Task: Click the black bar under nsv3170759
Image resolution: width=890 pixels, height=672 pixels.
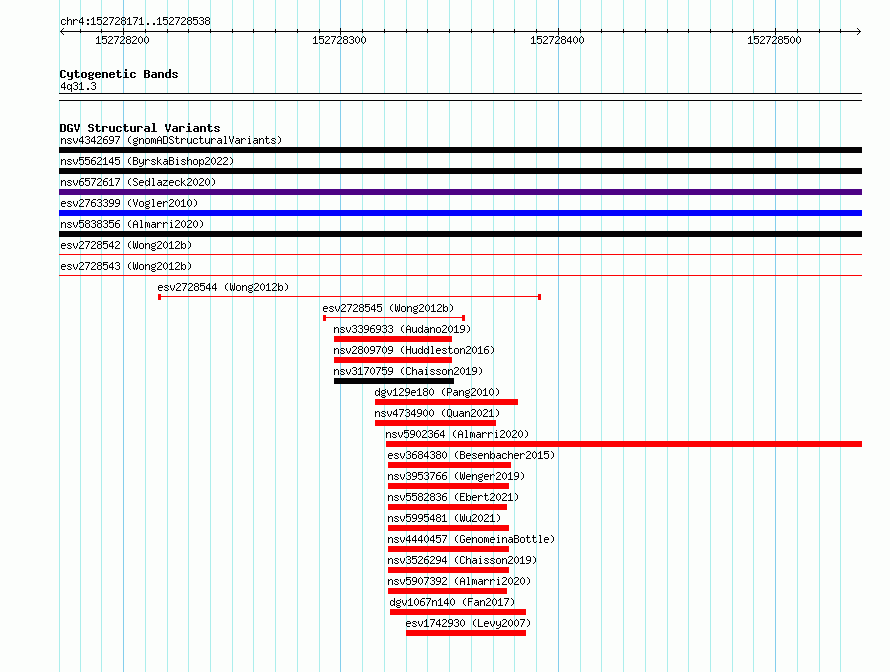Action: click(394, 381)
